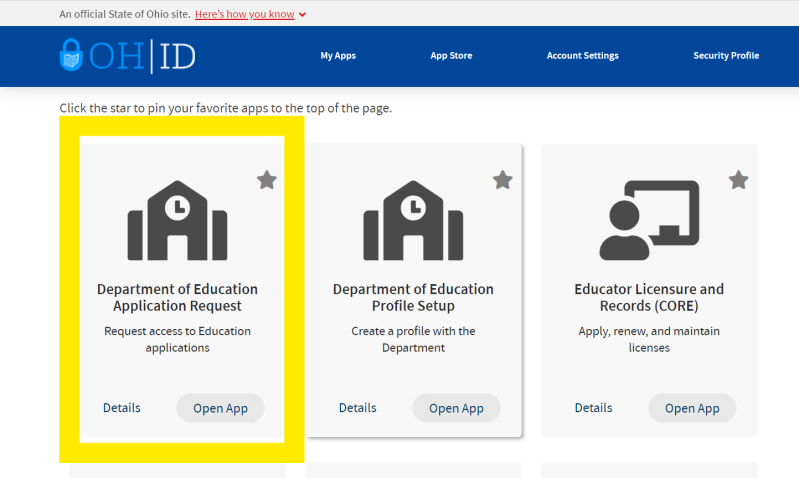Screen dimensions: 799x478
Task: Toggle star on Department of Education Profile Setup
Action: tap(502, 179)
